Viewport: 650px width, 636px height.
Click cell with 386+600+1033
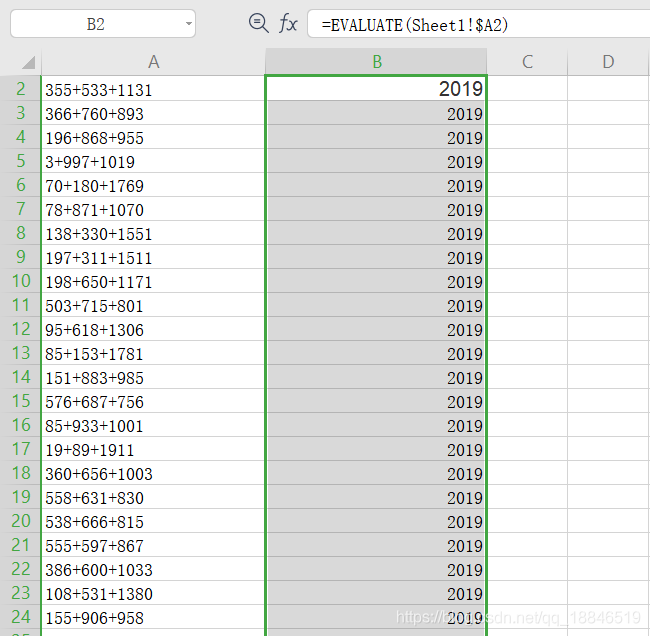click(x=153, y=569)
